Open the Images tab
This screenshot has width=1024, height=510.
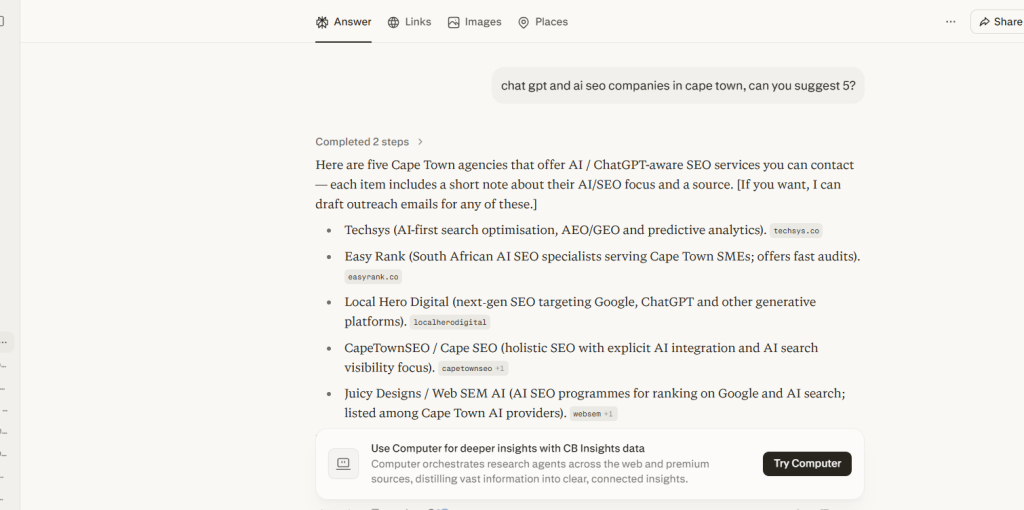pyautogui.click(x=475, y=22)
